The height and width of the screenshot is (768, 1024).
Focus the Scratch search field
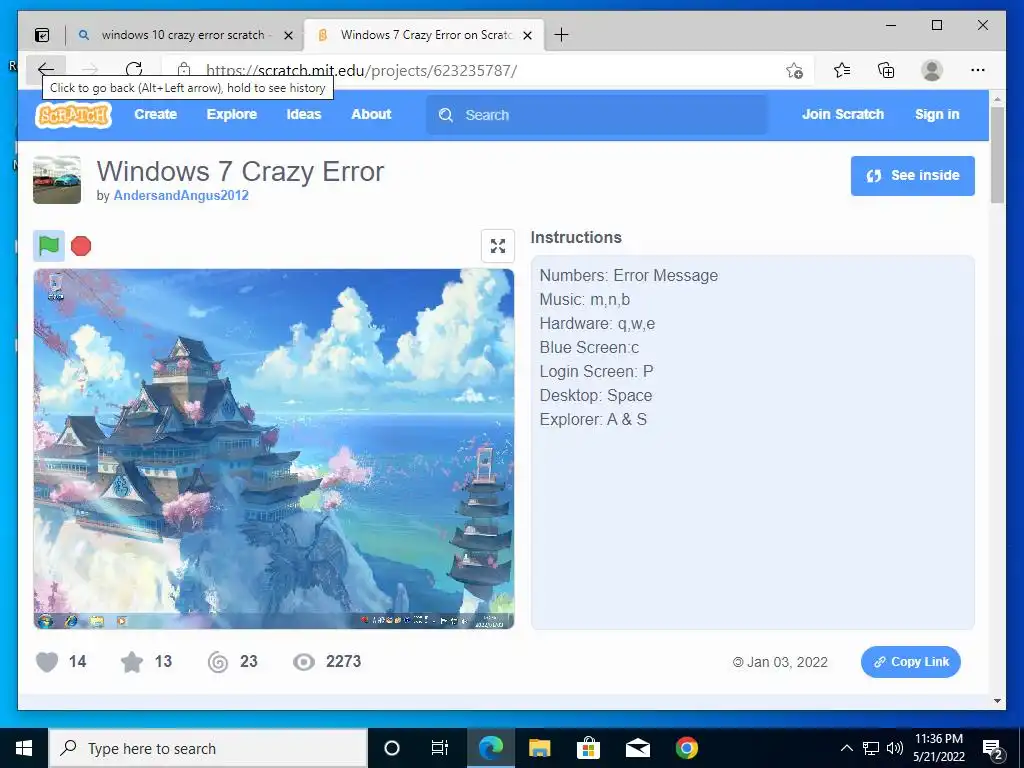pos(596,115)
